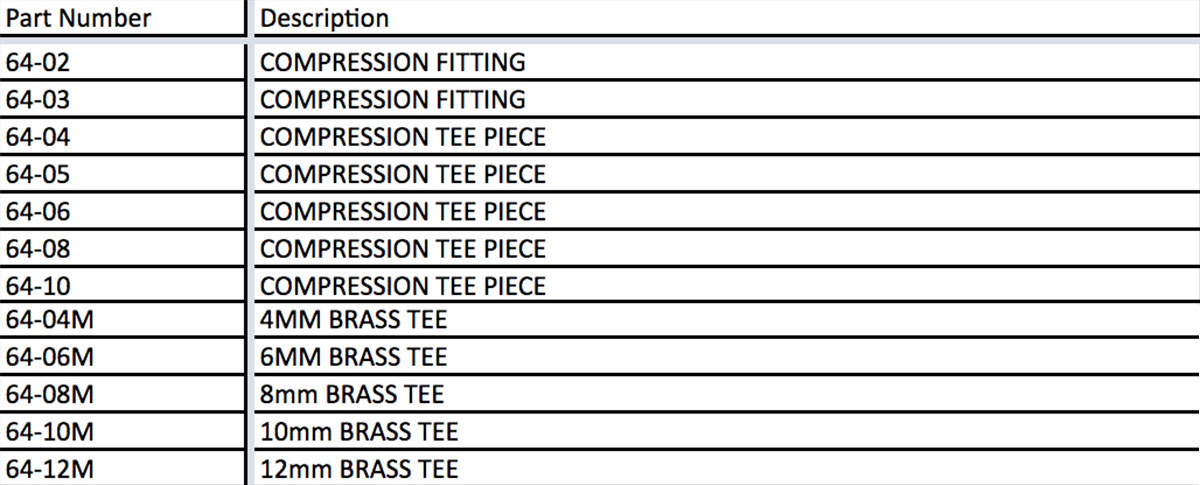
Task: Select part number 64-04M cell
Action: pyautogui.click(x=49, y=321)
